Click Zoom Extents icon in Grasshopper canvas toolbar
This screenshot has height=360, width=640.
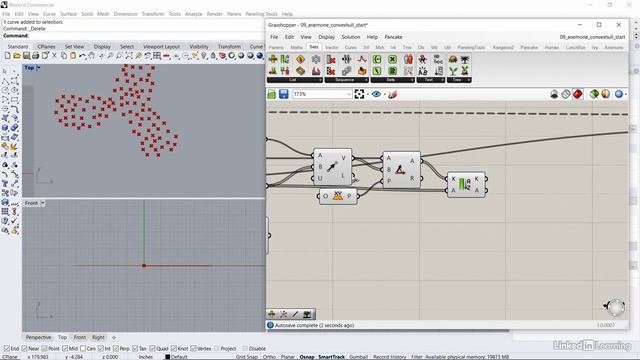(359, 94)
